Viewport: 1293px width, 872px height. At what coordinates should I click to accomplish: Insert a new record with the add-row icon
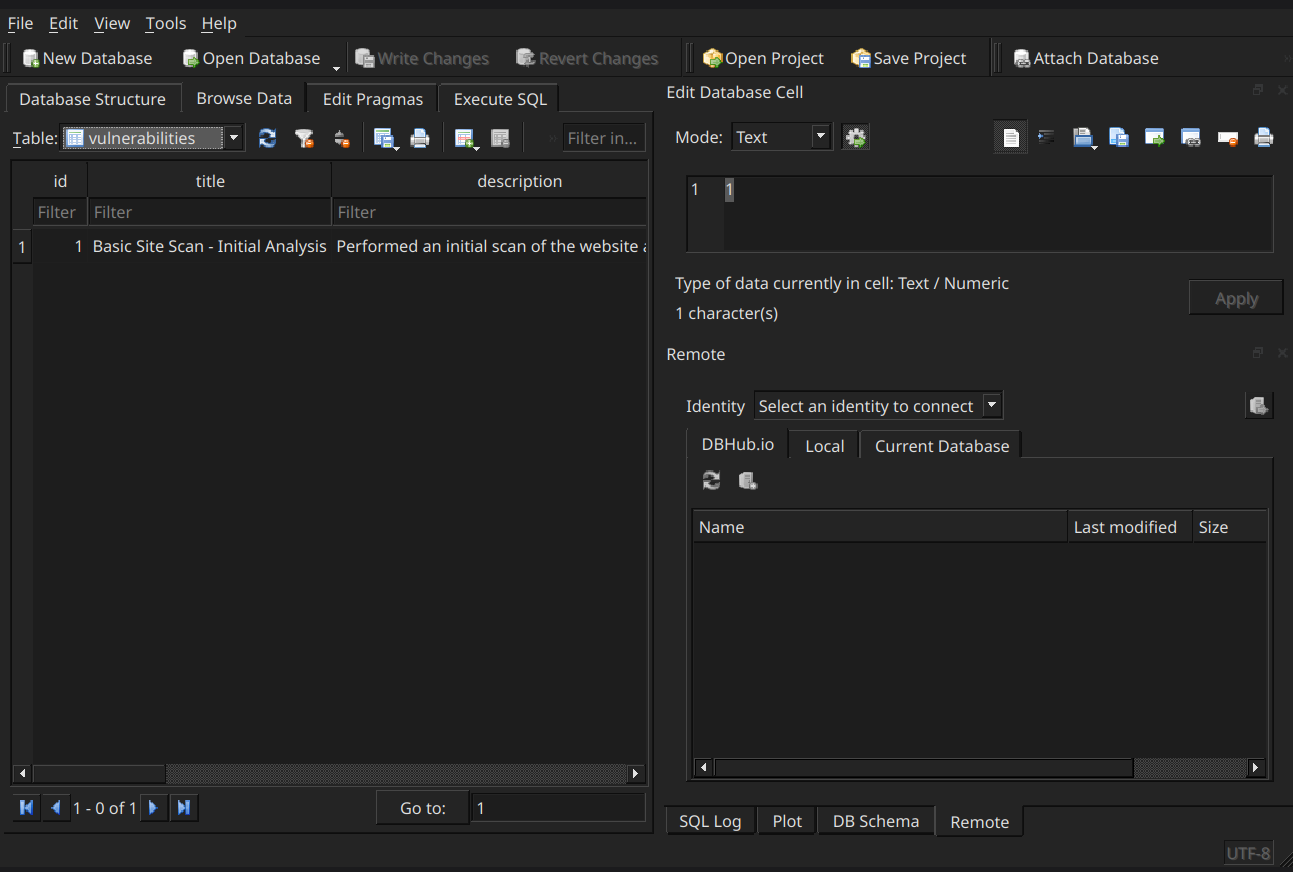[465, 138]
